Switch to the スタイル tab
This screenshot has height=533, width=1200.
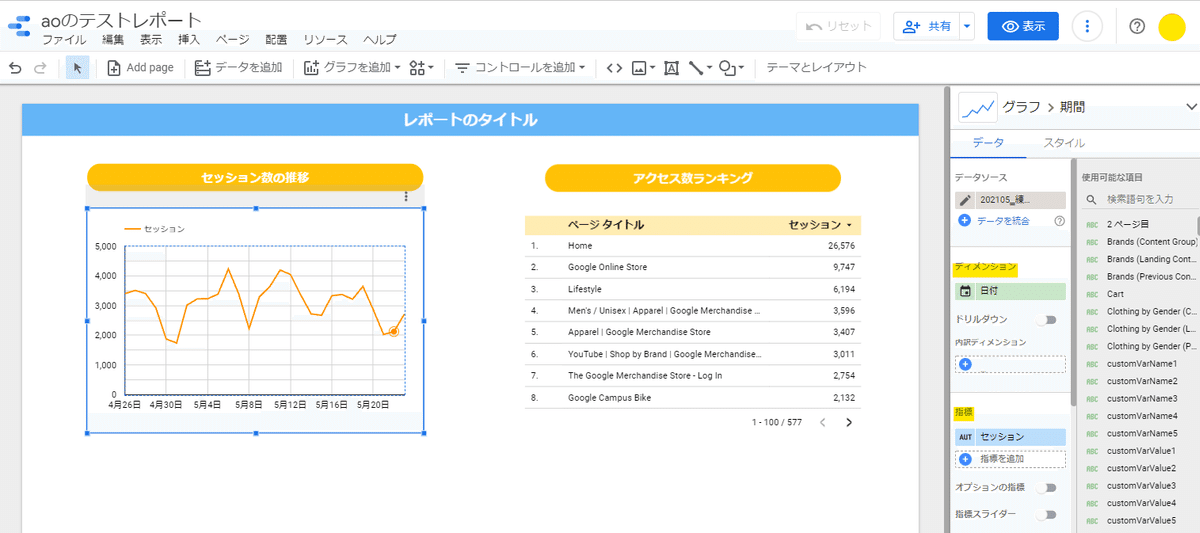1064,143
